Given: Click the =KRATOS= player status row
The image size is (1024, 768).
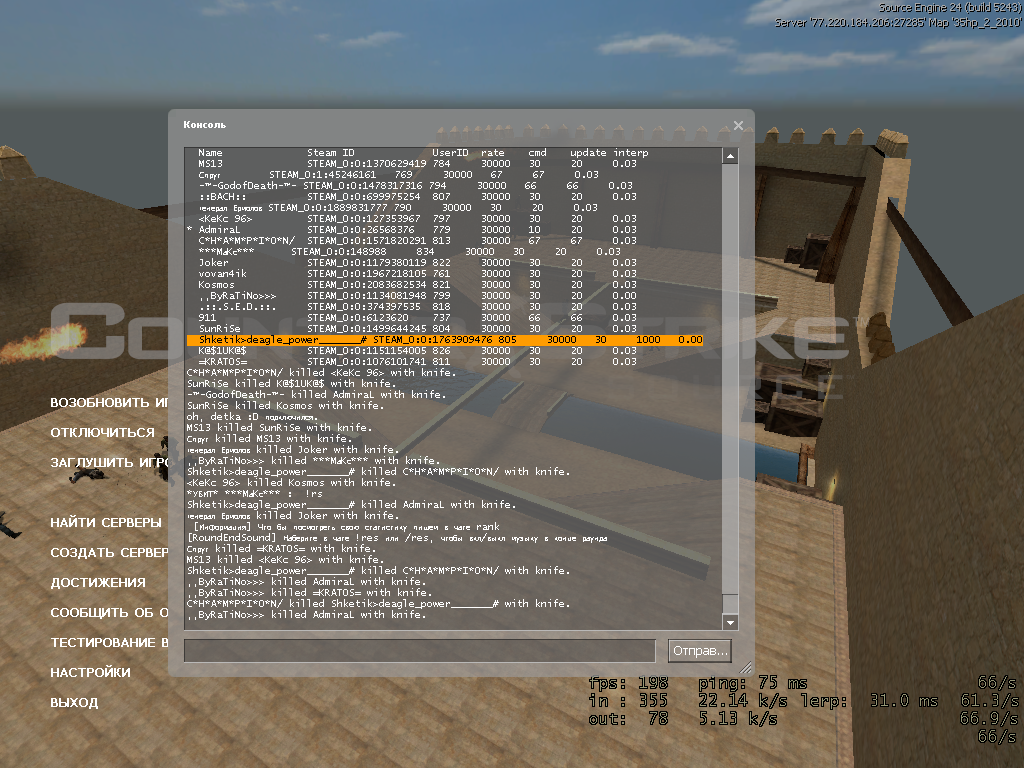Looking at the screenshot, I should click(x=417, y=362).
